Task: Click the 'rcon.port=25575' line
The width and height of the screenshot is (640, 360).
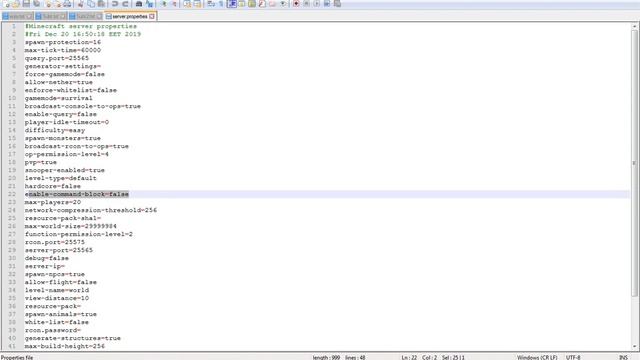Action: 55,242
